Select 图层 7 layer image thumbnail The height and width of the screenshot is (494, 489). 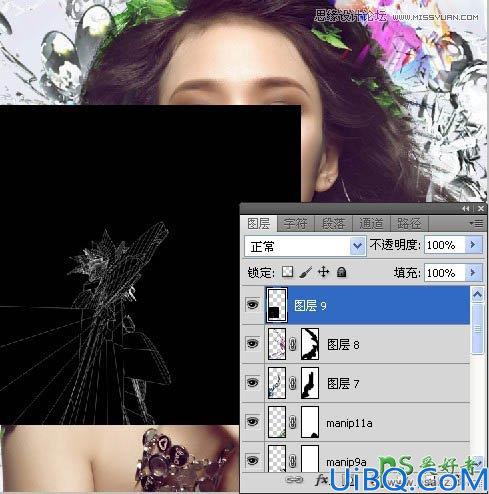277,383
